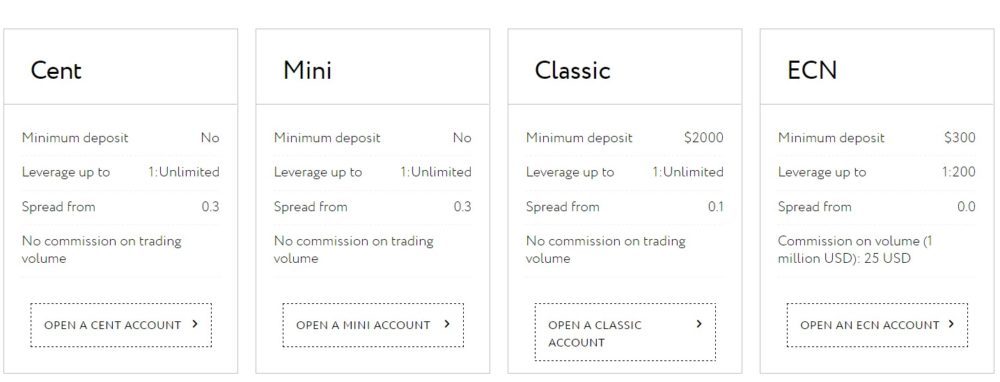Screen dimensions: 1000x382
Task: Click the $2000 minimum deposit value
Action: pos(703,138)
